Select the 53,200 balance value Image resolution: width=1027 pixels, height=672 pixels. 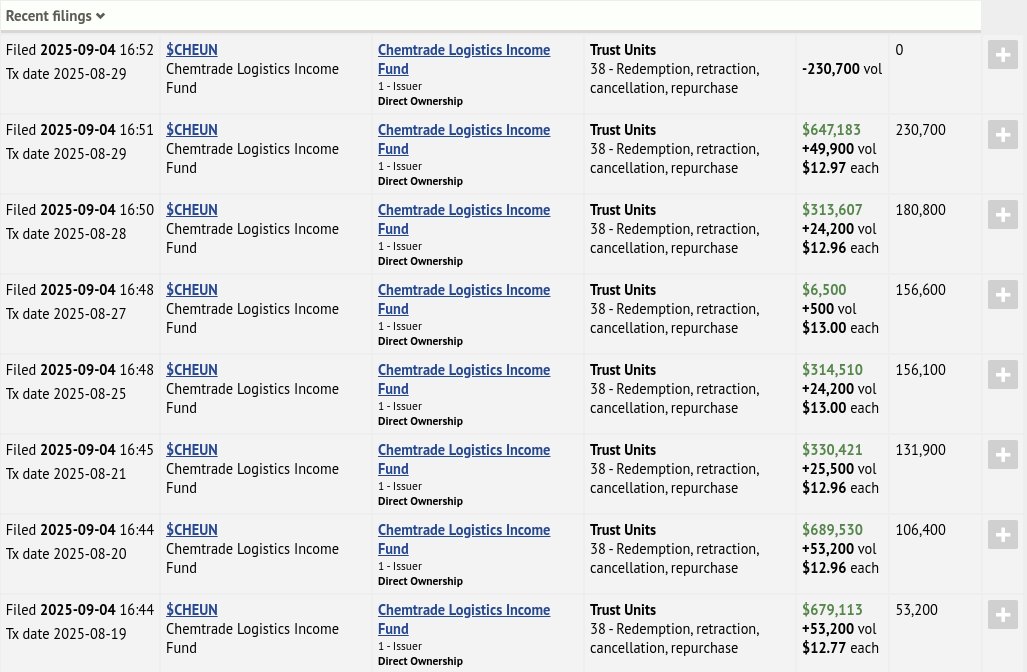(916, 609)
